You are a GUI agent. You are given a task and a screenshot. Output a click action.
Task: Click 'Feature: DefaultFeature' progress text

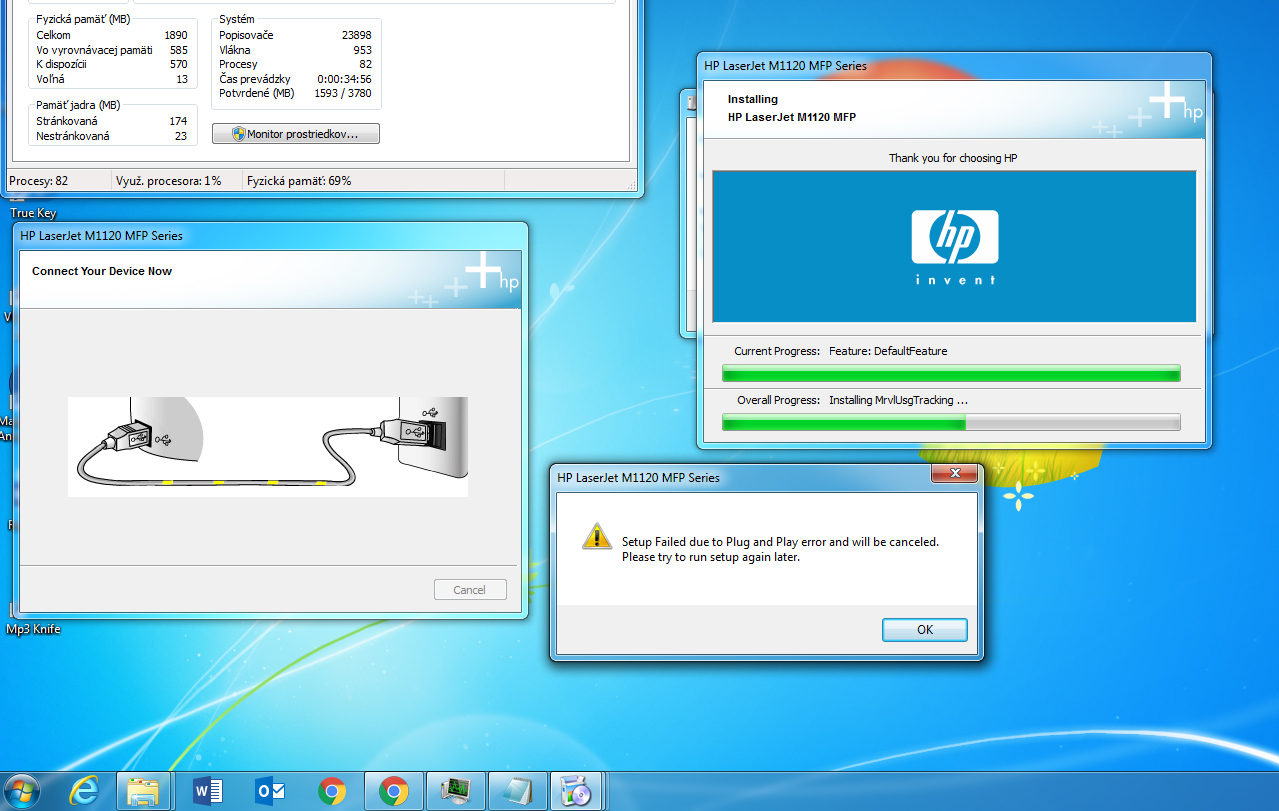(888, 351)
